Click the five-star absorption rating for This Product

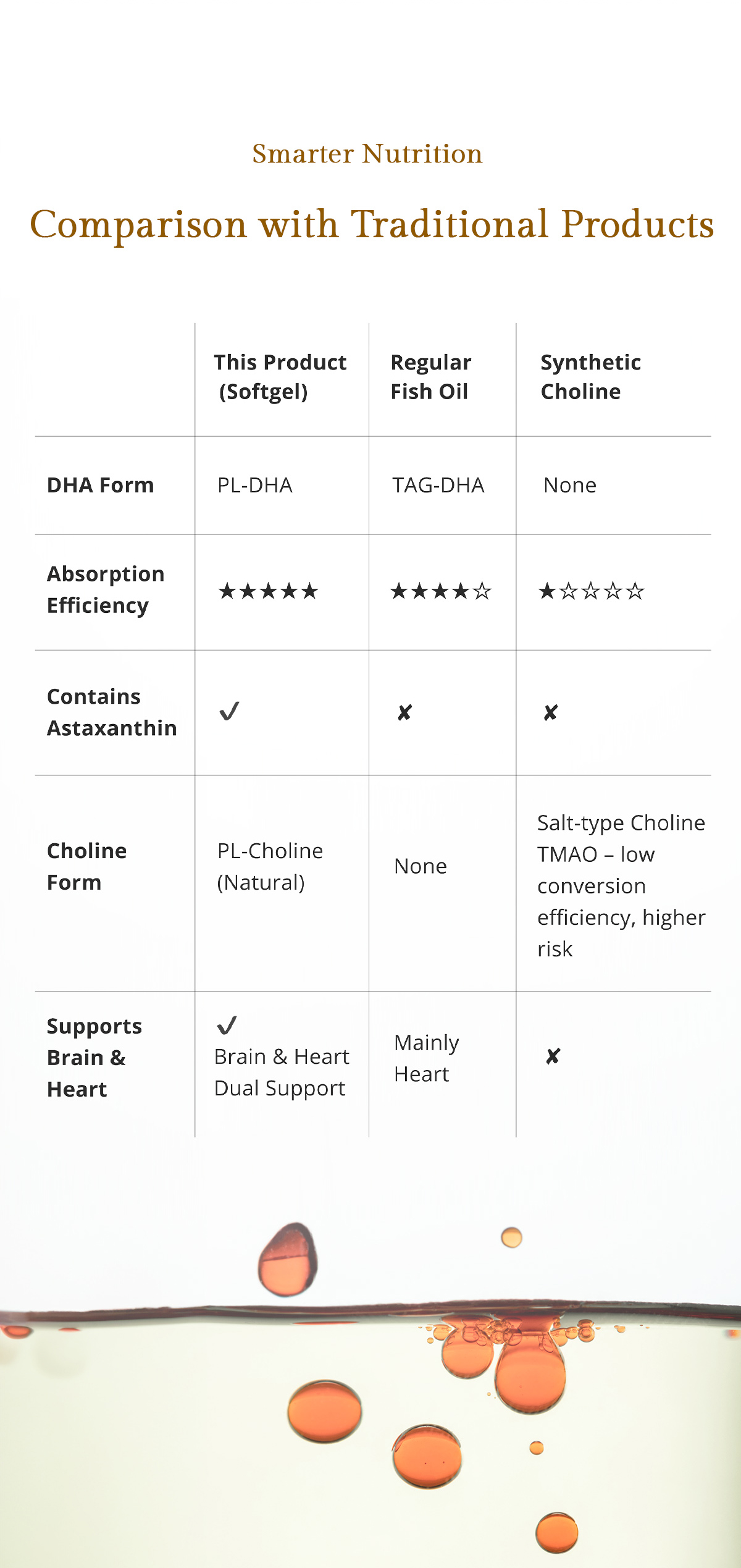[269, 591]
